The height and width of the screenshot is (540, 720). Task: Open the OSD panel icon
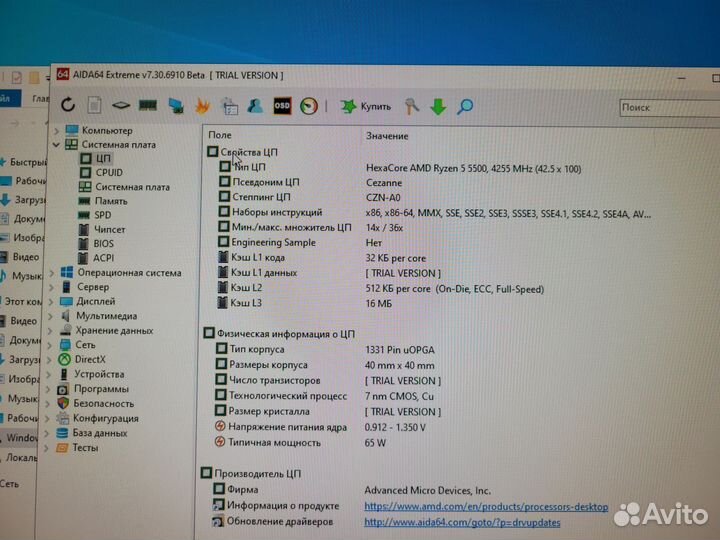(x=282, y=106)
